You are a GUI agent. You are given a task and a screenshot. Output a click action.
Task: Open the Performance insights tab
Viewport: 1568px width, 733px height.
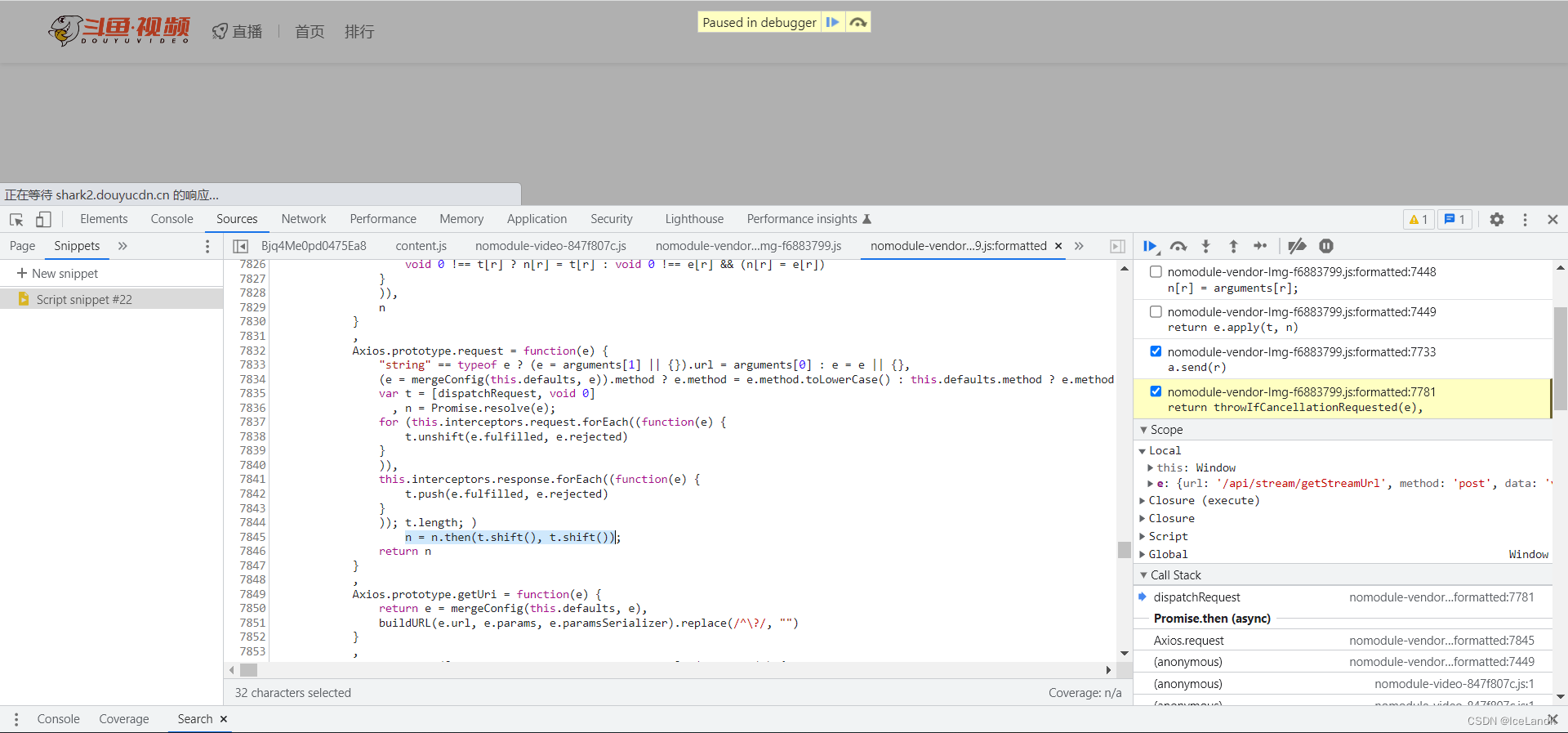click(808, 219)
